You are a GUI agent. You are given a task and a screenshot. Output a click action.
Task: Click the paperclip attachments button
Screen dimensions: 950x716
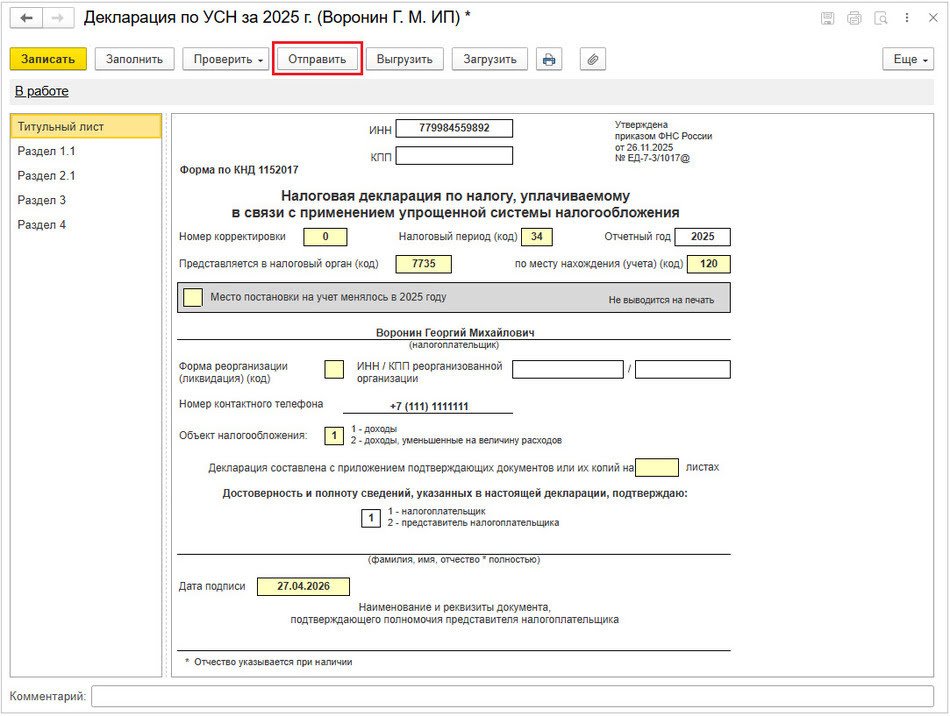pyautogui.click(x=593, y=59)
